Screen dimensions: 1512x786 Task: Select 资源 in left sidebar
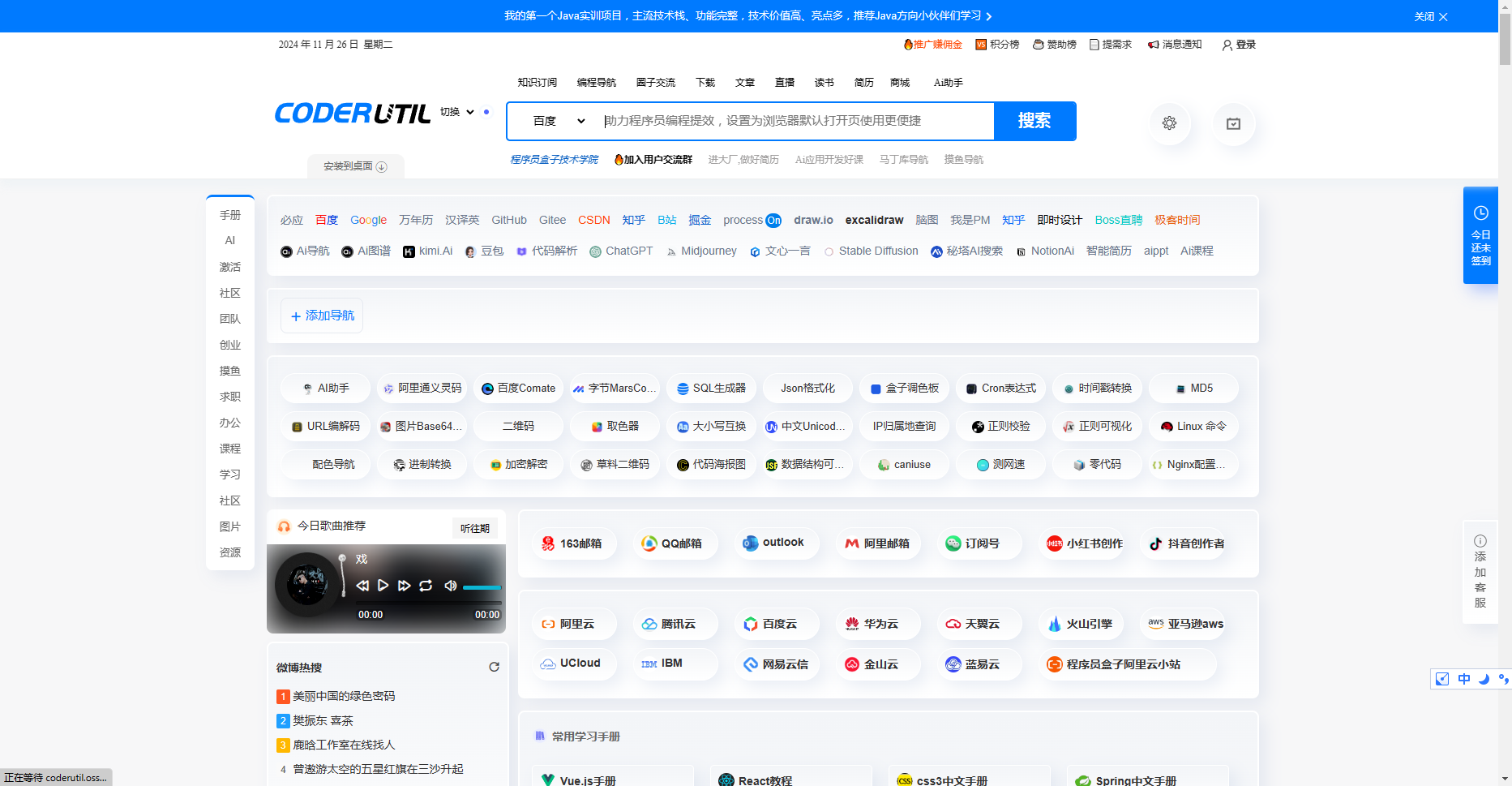coord(230,552)
